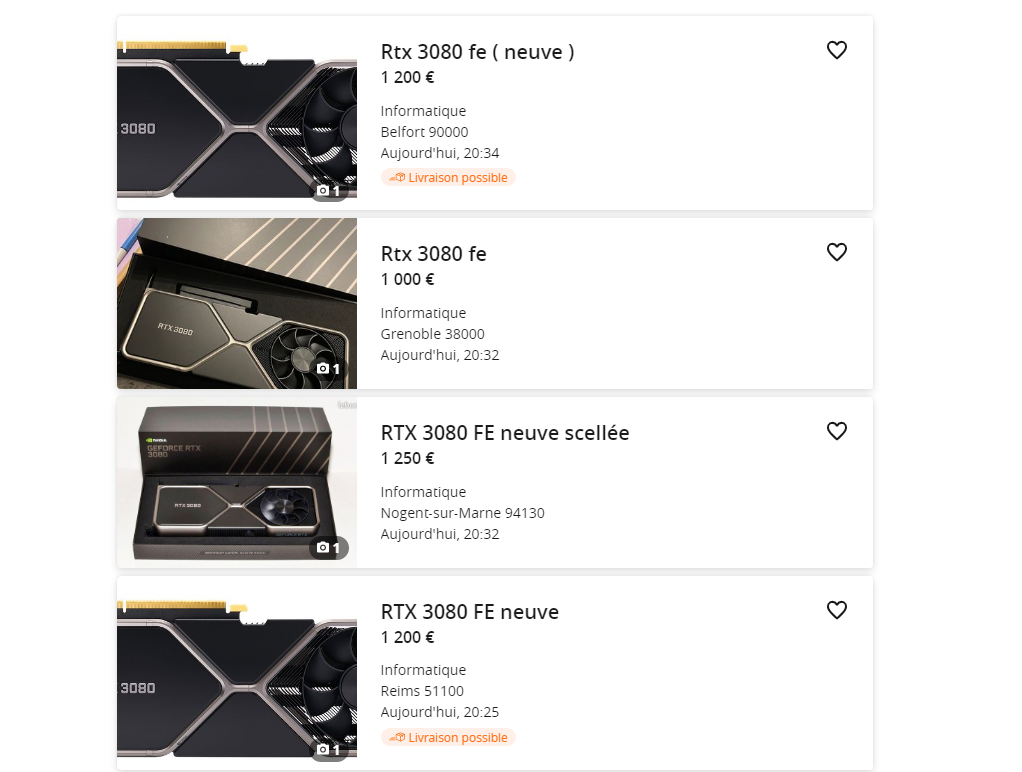Click the boxed GeForce RTX 3080 thumbnail
Image resolution: width=1022 pixels, height=772 pixels.
pyautogui.click(x=236, y=481)
